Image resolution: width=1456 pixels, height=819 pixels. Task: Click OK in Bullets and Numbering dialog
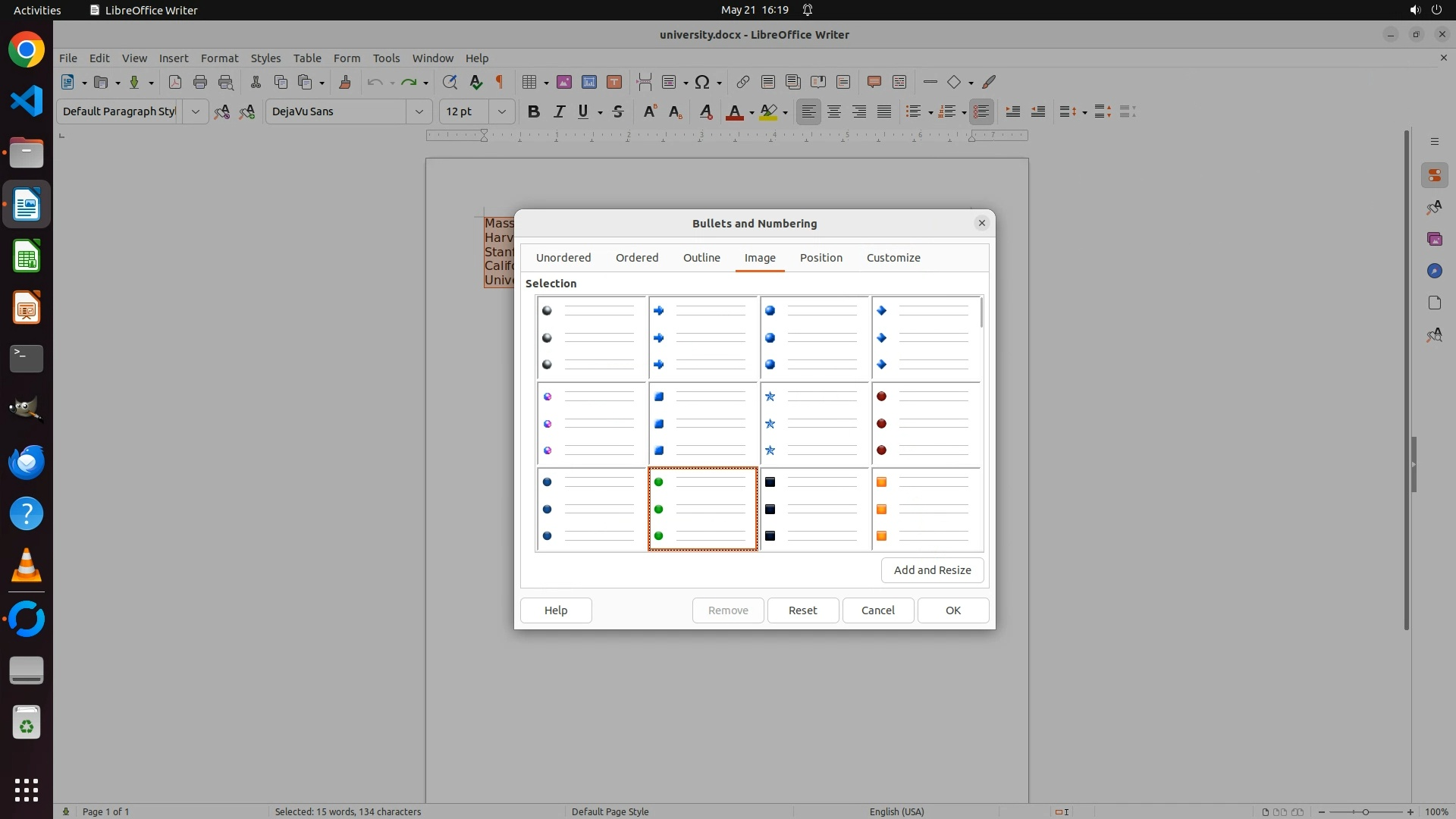point(952,610)
